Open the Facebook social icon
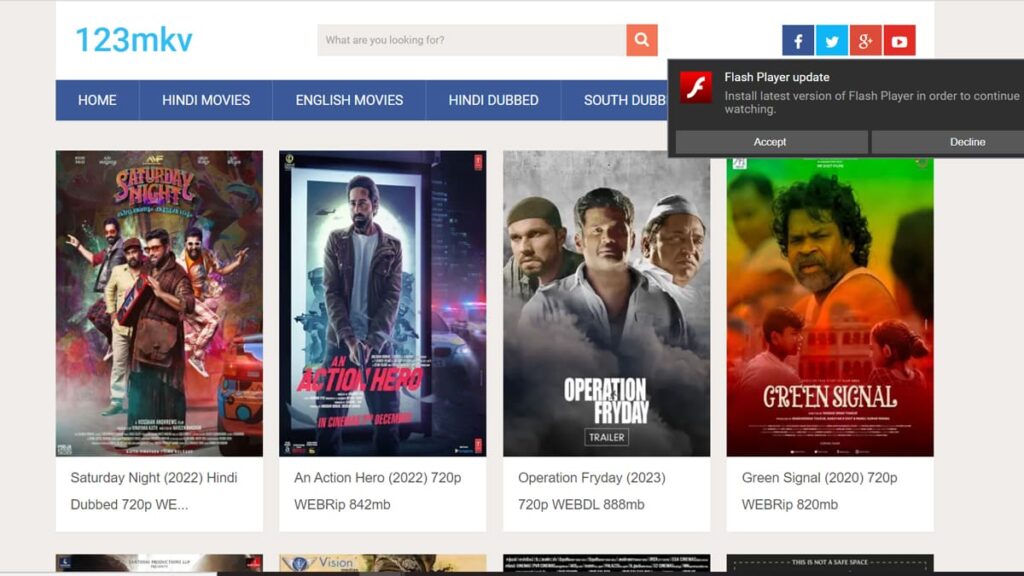The height and width of the screenshot is (576, 1024). (x=797, y=41)
